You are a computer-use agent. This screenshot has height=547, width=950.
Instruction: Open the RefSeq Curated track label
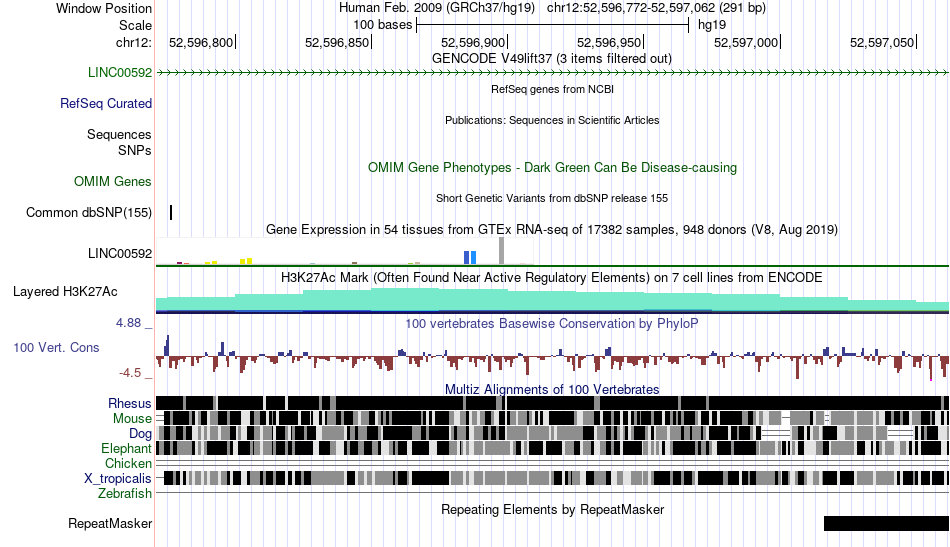[106, 104]
